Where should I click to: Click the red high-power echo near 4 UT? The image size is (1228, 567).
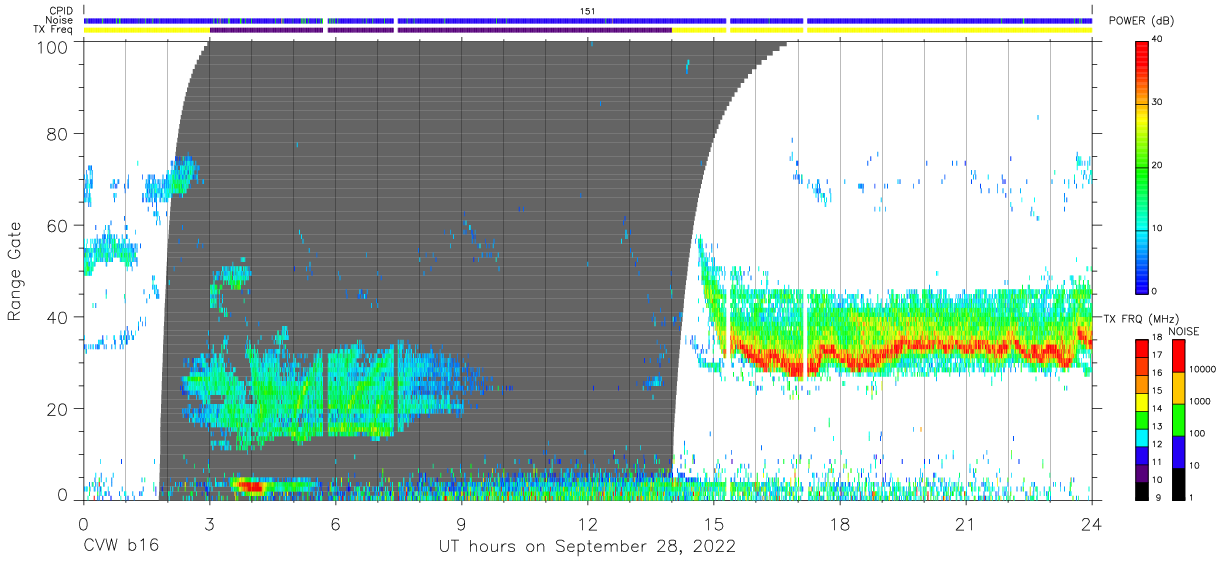coord(251,488)
